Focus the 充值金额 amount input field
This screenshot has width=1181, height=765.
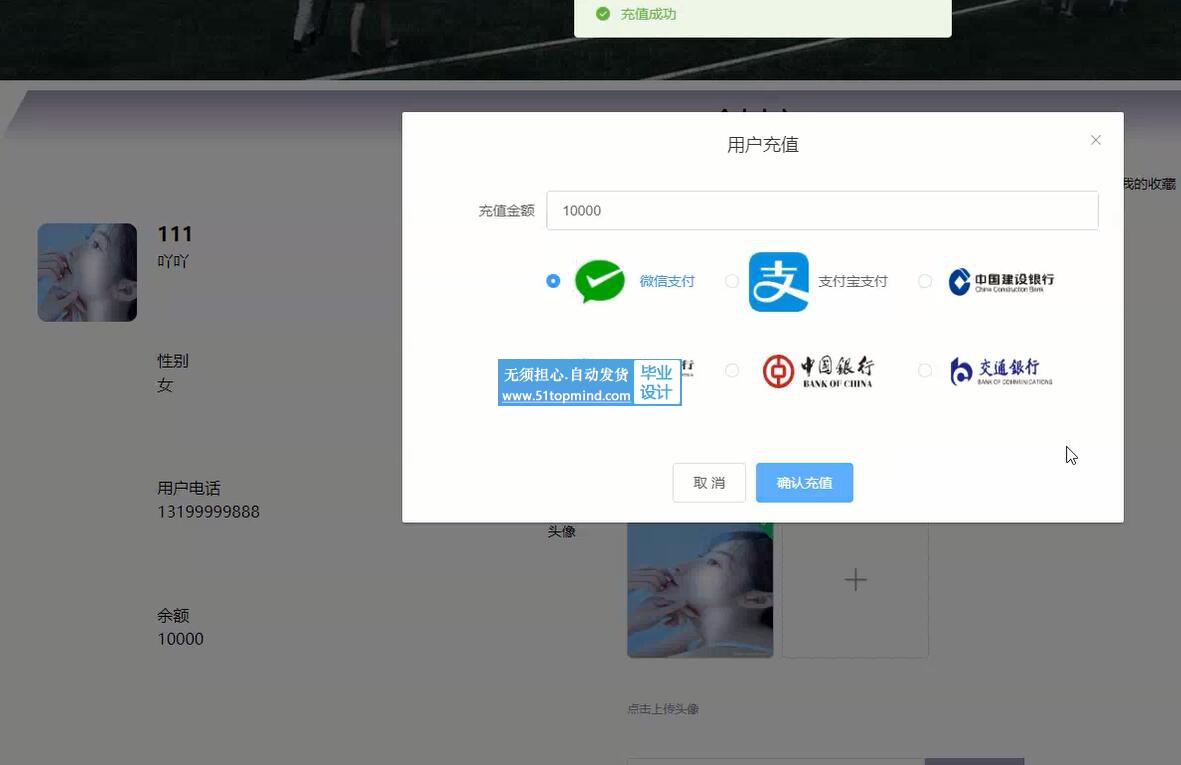pyautogui.click(x=821, y=211)
